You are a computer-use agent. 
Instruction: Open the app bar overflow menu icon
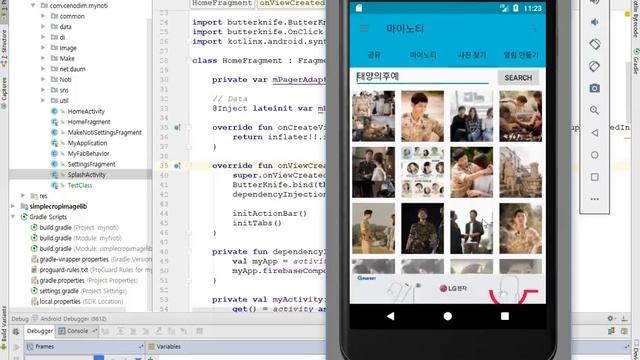534,29
